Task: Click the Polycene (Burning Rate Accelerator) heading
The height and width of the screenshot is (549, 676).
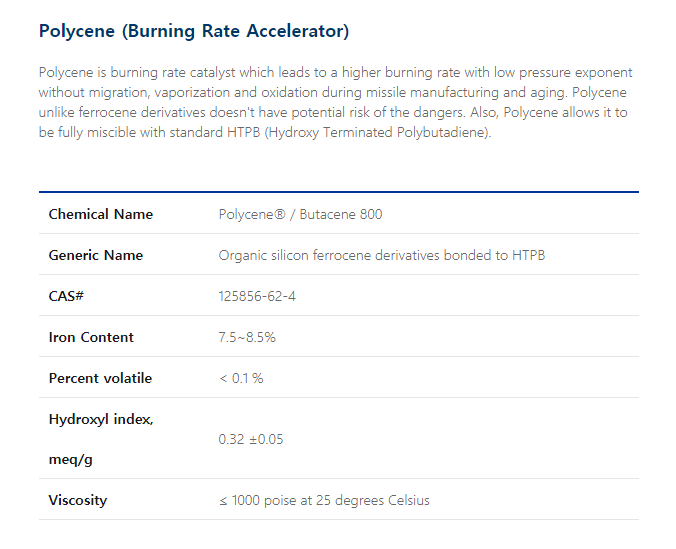Action: (x=194, y=31)
